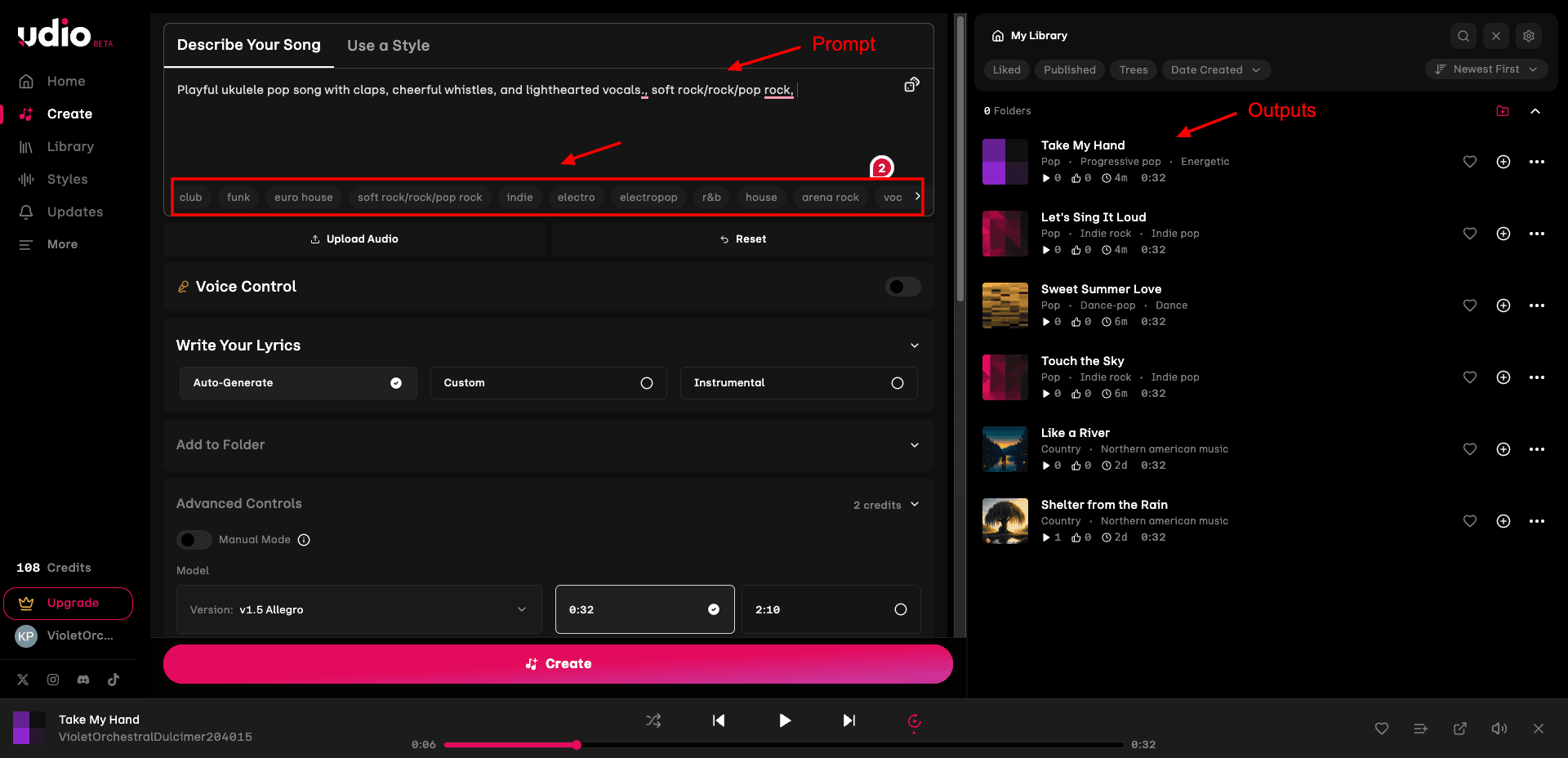
Task: Open library search
Action: tap(1463, 36)
